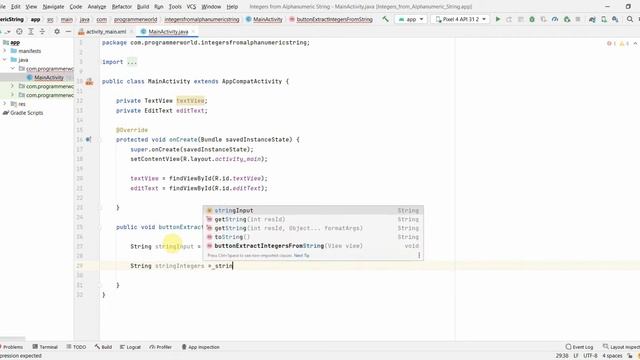Click the Apply Changes and Restart icon
Viewport: 640px width, 360px height.
tap(509, 19)
